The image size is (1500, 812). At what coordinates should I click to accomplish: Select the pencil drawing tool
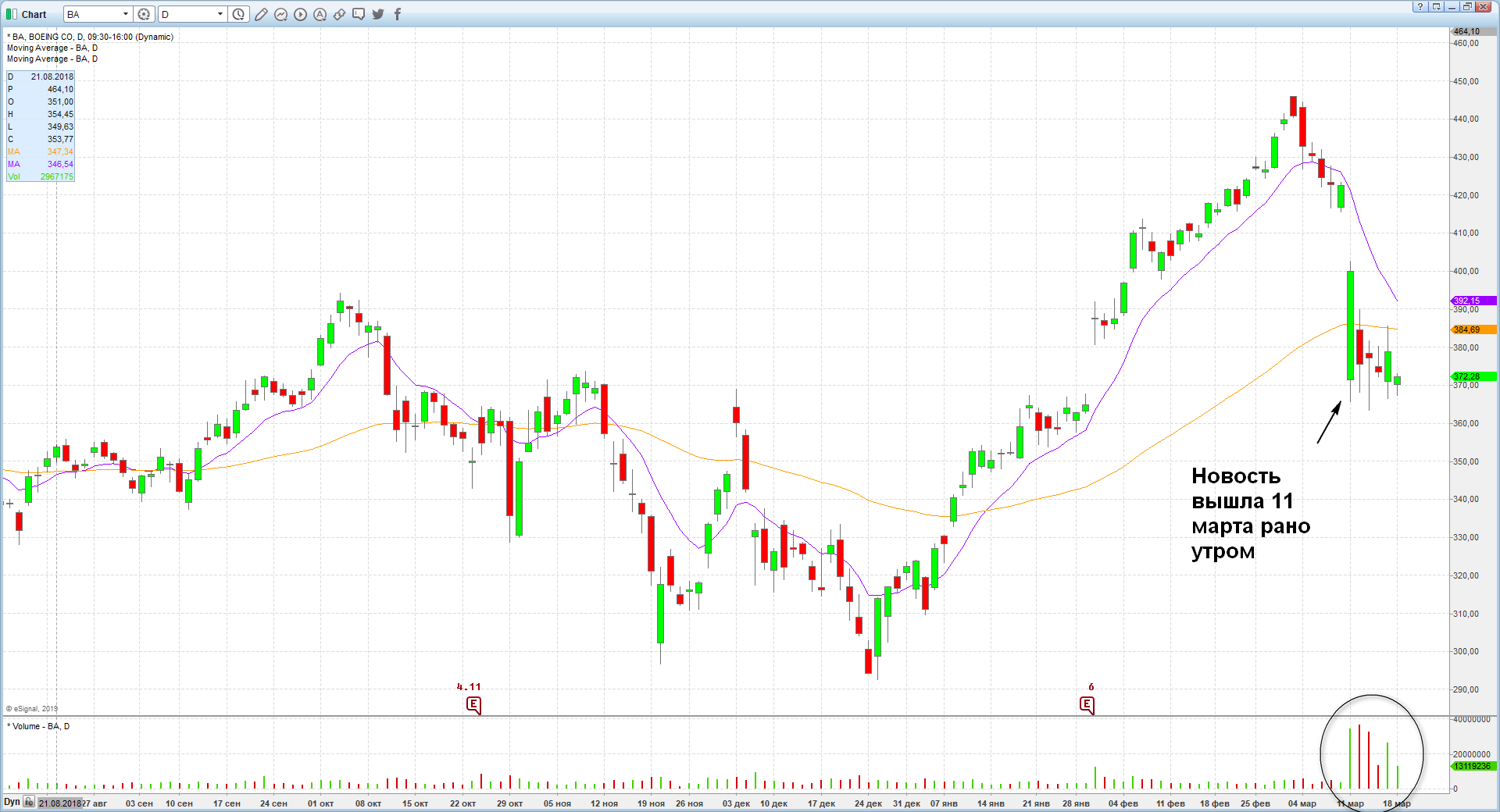[x=261, y=14]
